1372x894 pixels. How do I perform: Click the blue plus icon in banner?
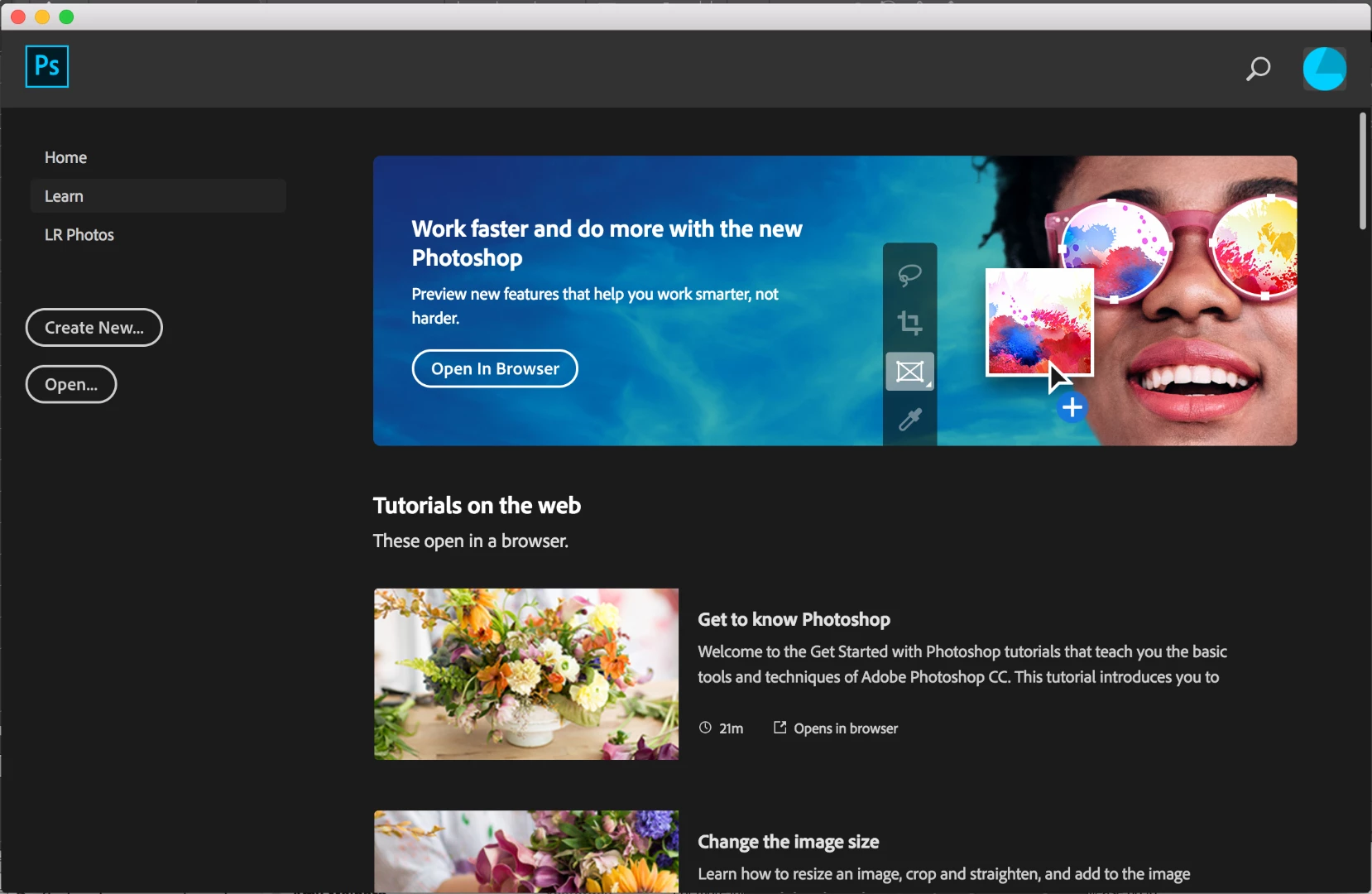tap(1072, 407)
